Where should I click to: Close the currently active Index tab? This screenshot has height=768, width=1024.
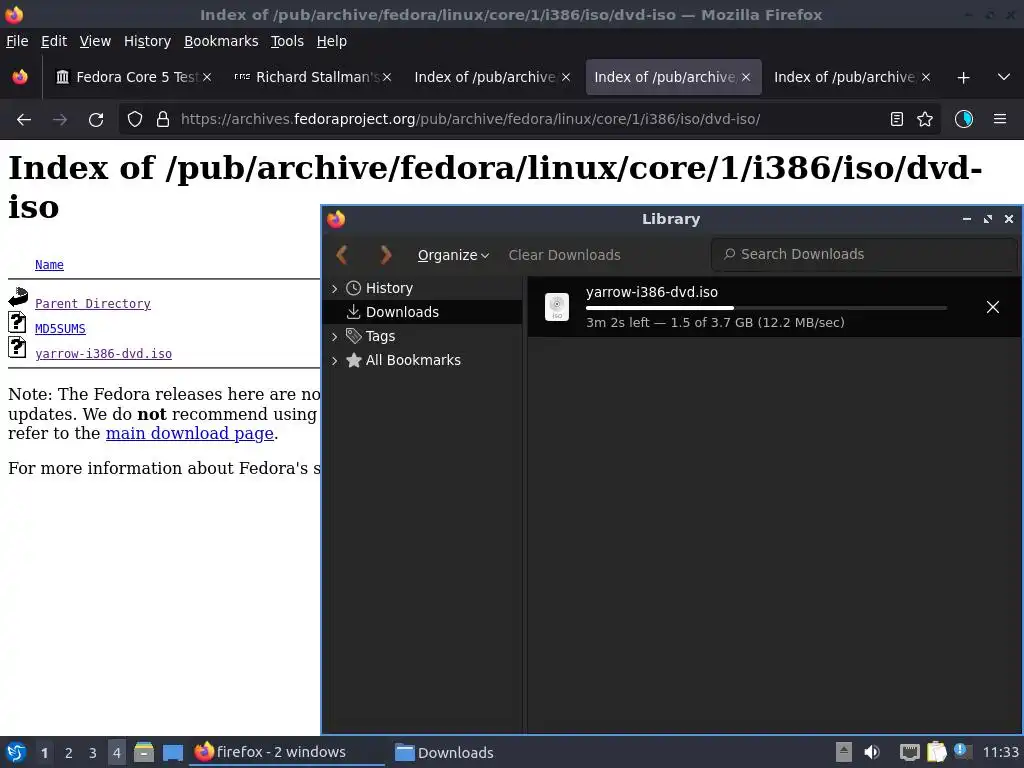[746, 77]
